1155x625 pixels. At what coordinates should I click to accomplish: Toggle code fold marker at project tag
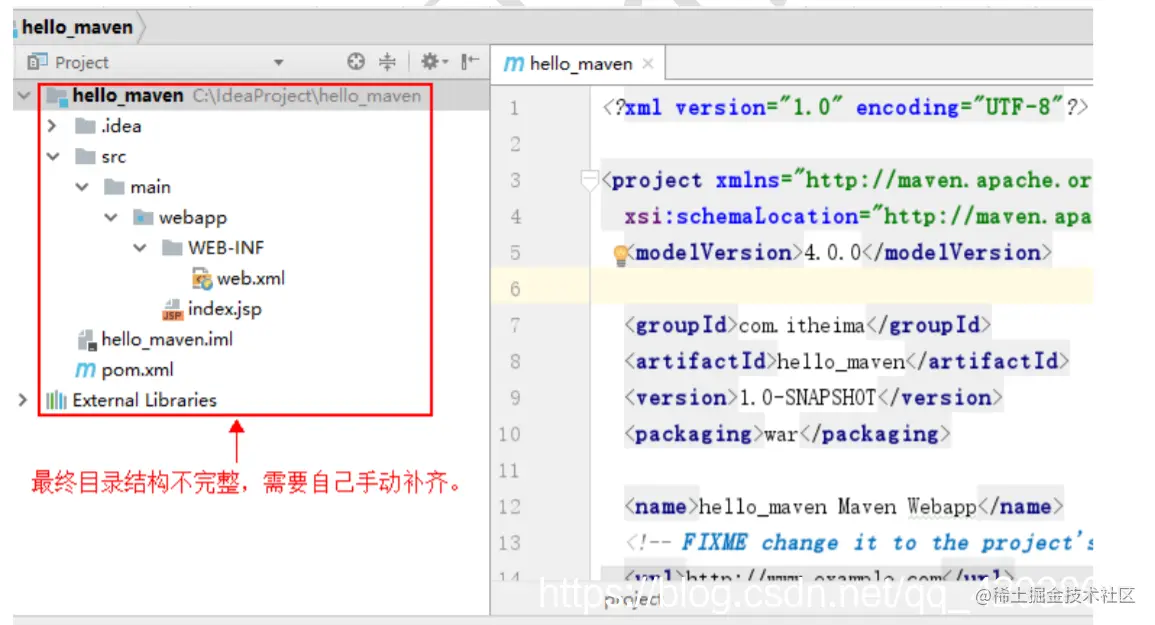589,180
